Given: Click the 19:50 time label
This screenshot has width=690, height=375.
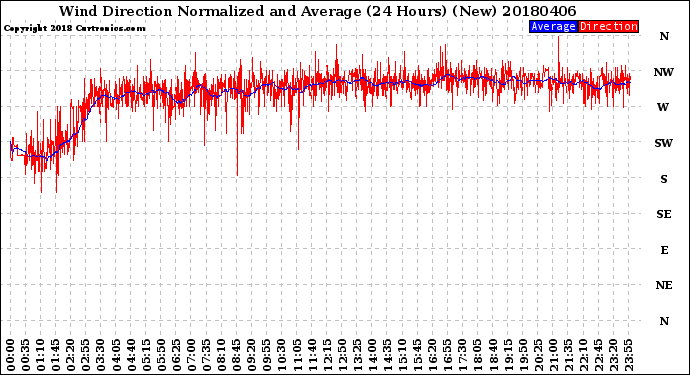Looking at the screenshot, I should (x=523, y=355).
